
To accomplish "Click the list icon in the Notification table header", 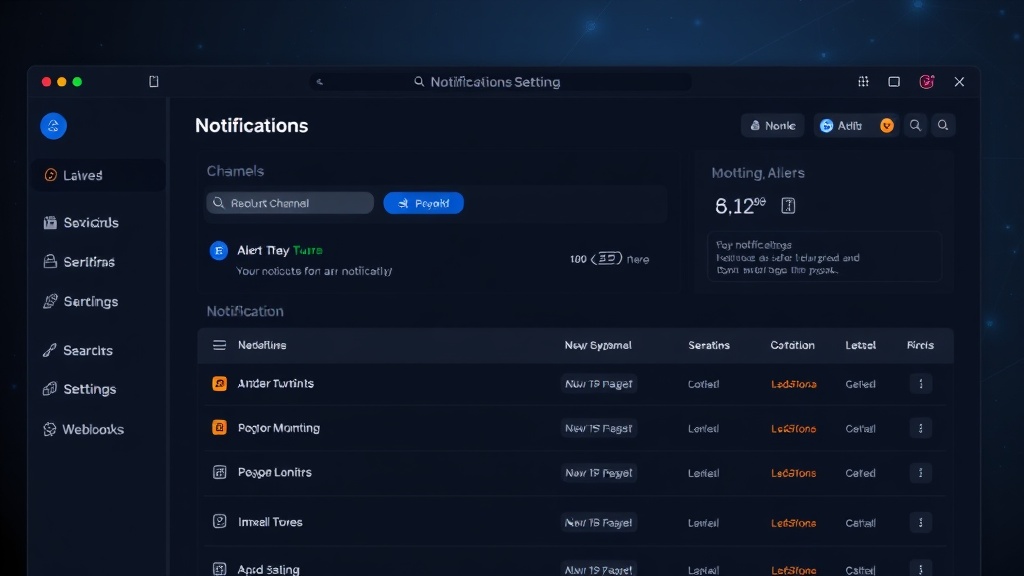I will point(218,345).
